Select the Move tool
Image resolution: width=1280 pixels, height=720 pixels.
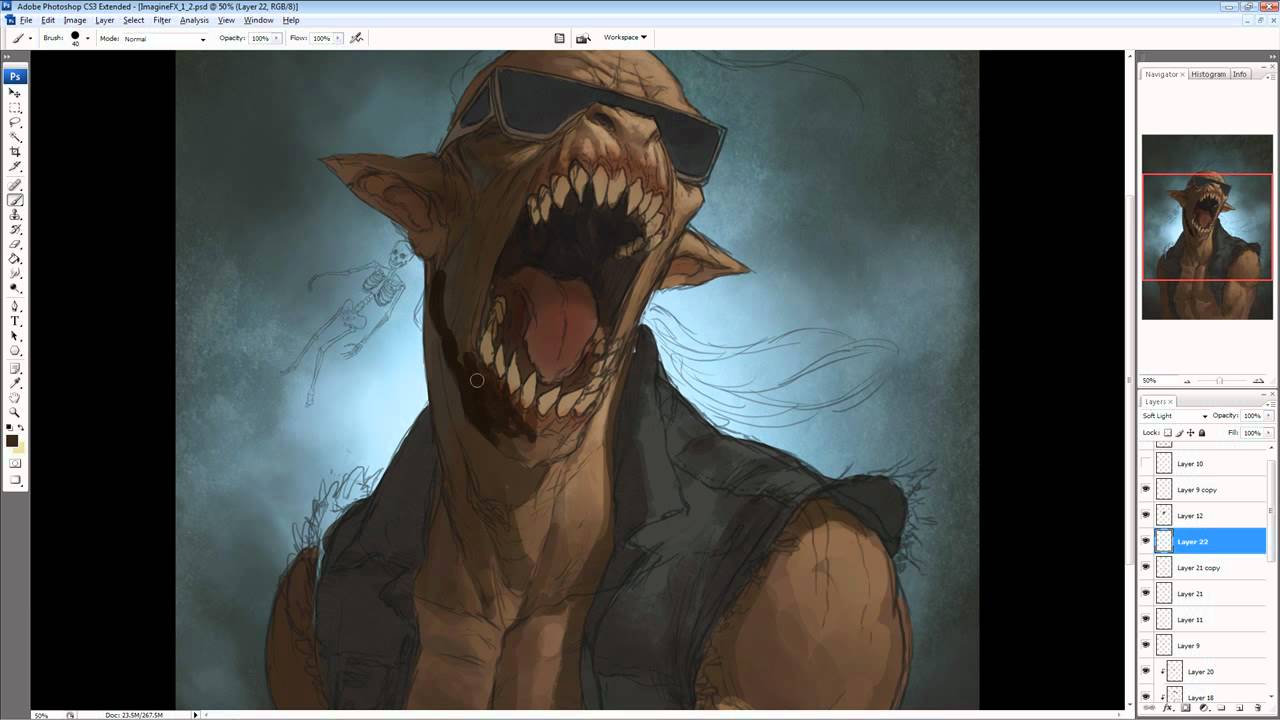tap(15, 92)
